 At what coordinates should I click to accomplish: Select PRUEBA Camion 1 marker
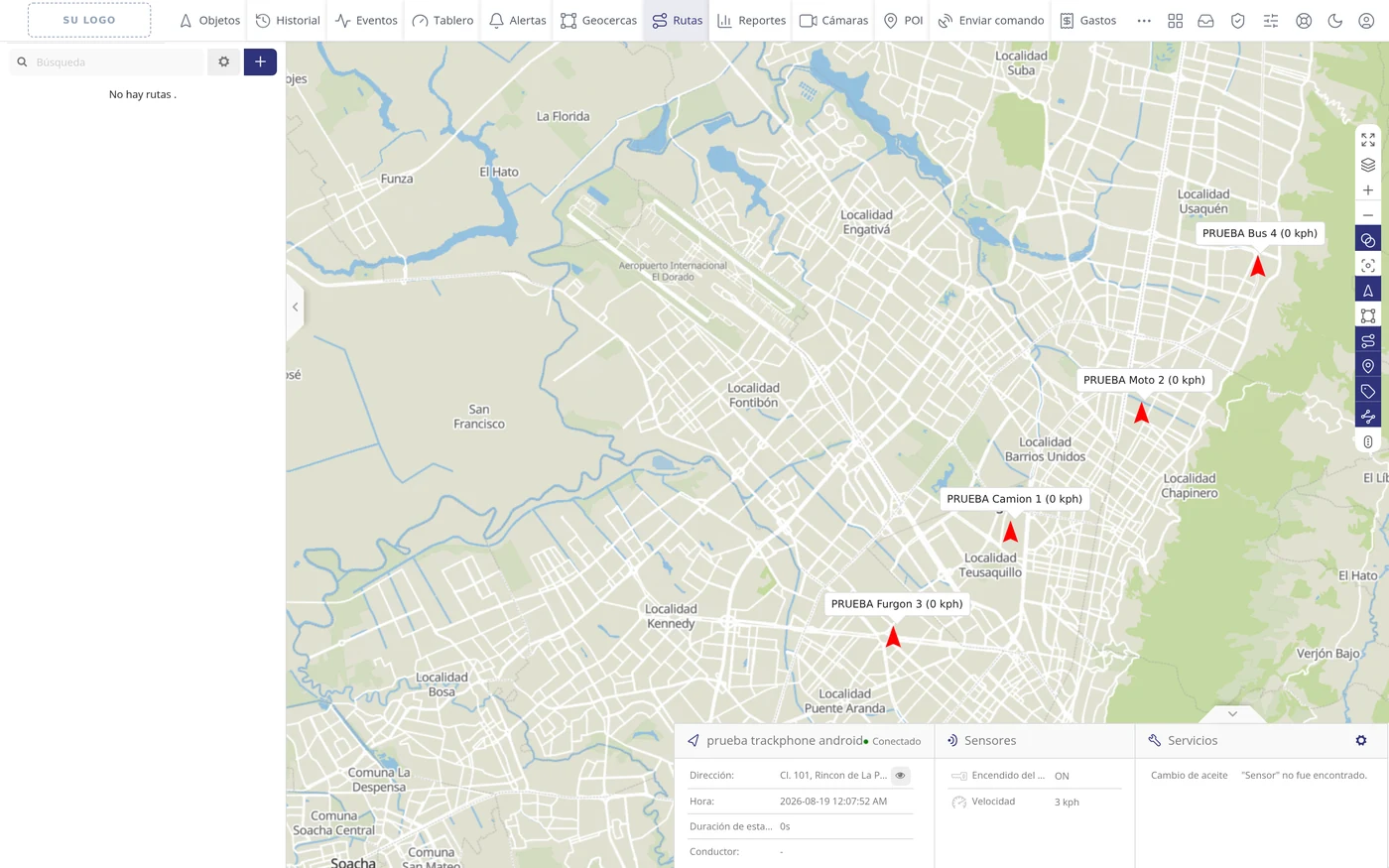point(1010,531)
